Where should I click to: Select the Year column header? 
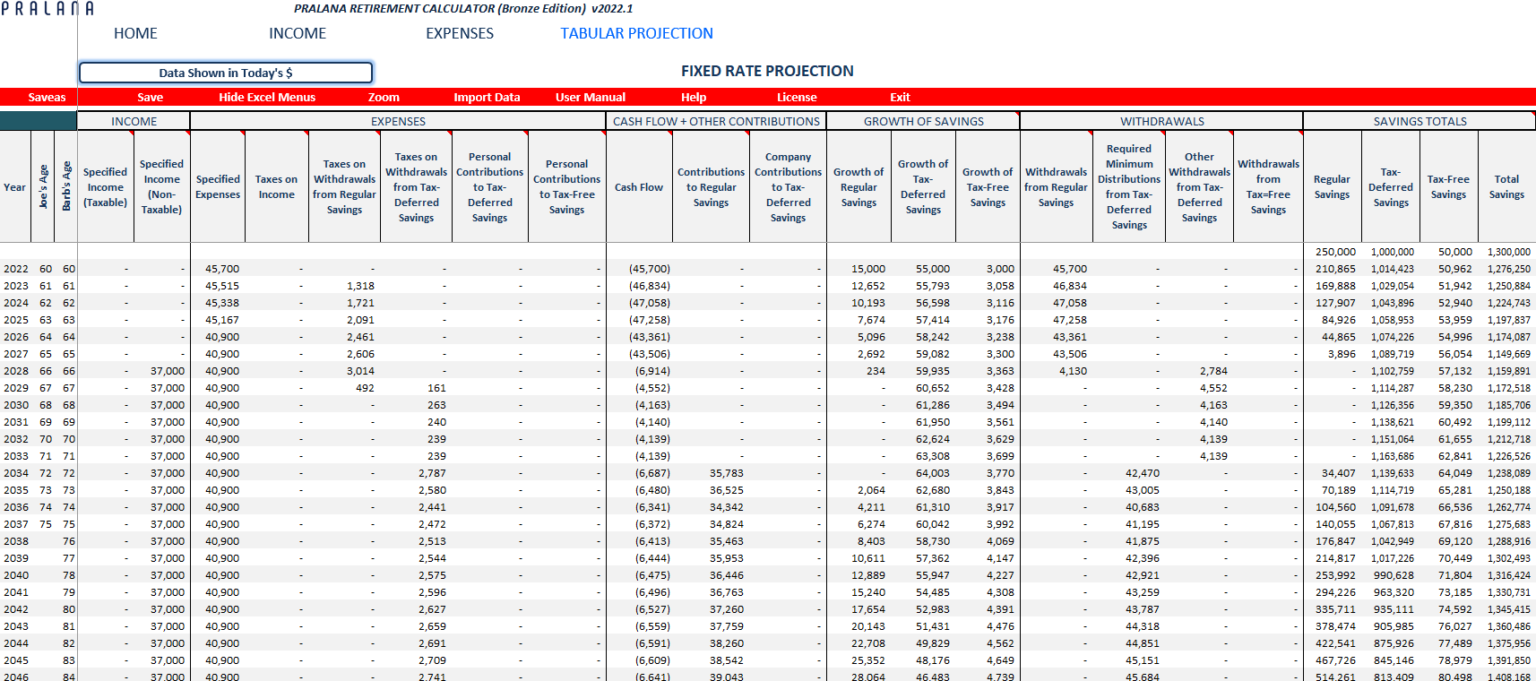(x=14, y=184)
